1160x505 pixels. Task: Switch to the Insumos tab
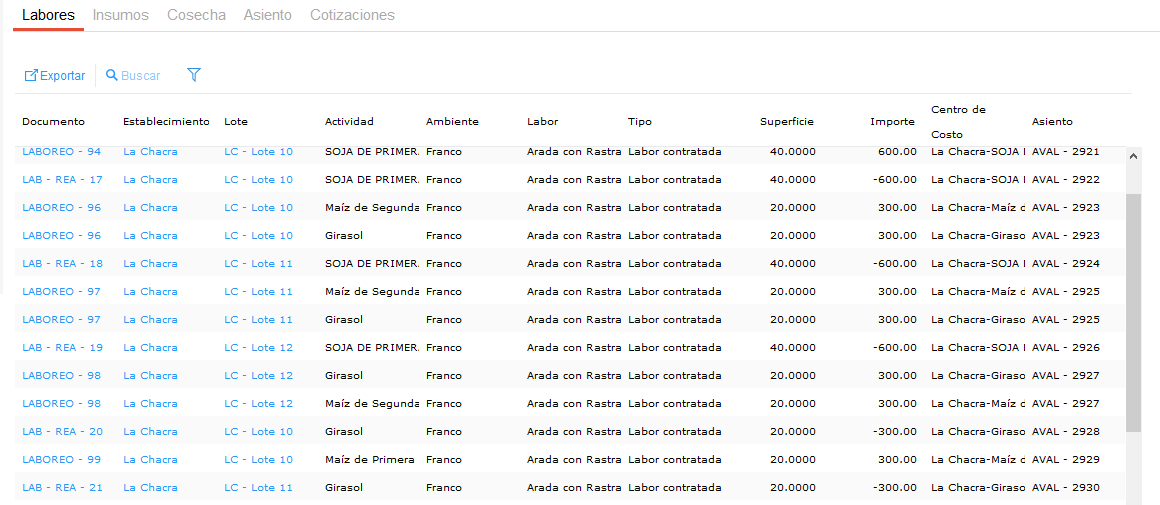[x=121, y=15]
